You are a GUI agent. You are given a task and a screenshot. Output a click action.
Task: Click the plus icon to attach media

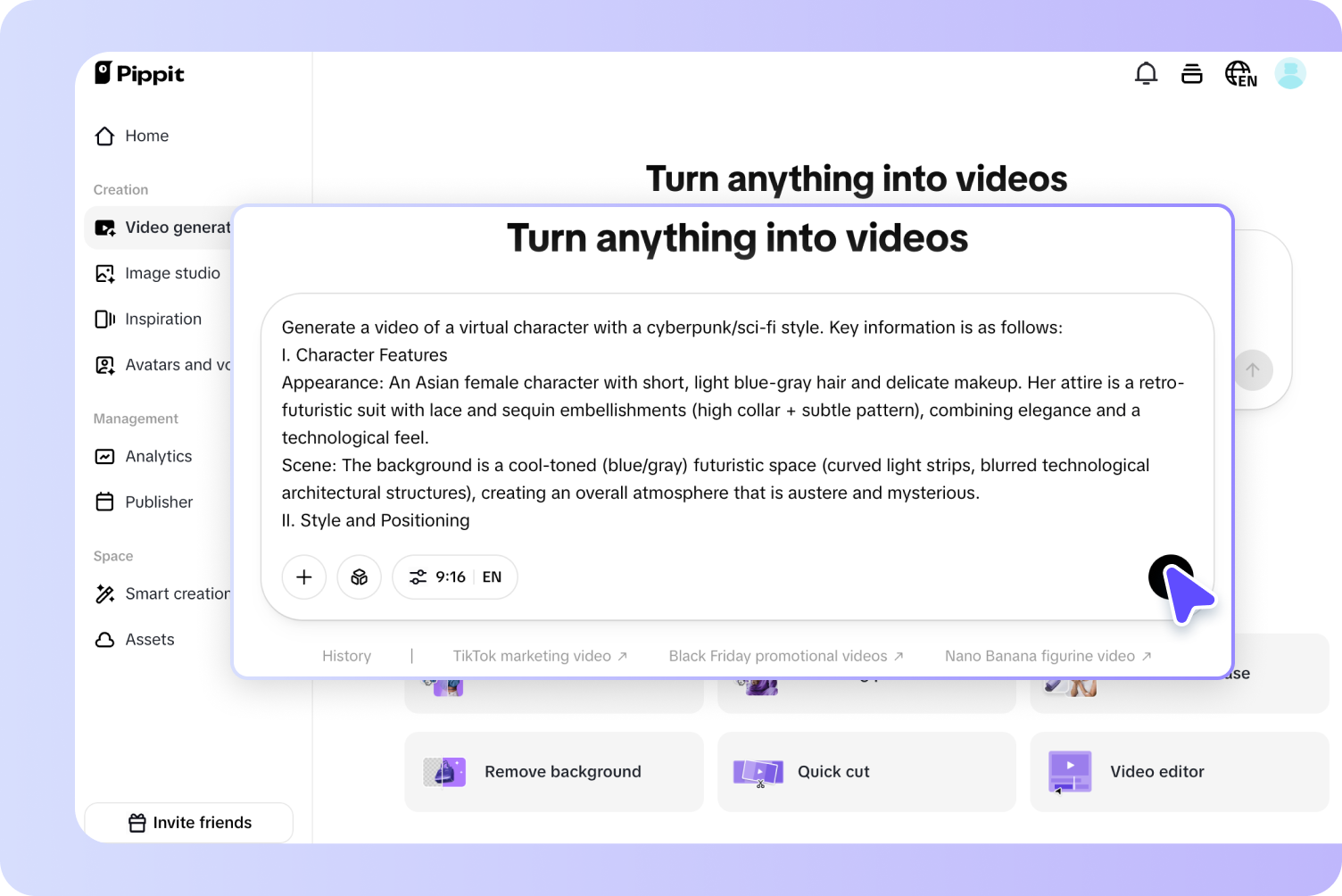(303, 577)
